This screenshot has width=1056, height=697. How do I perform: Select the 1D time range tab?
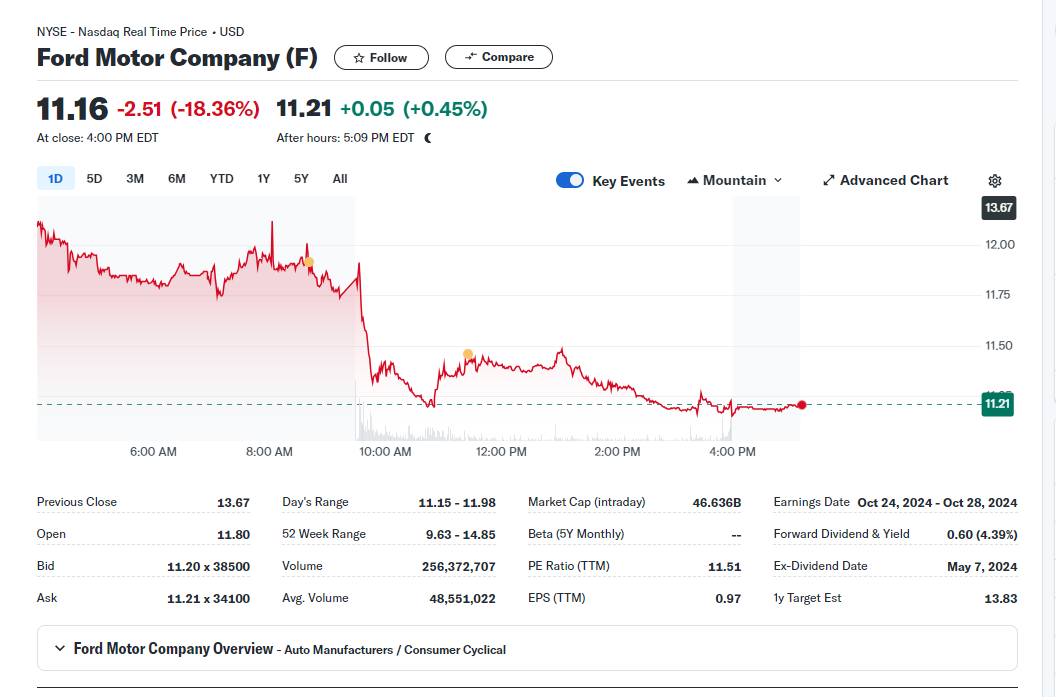55,179
